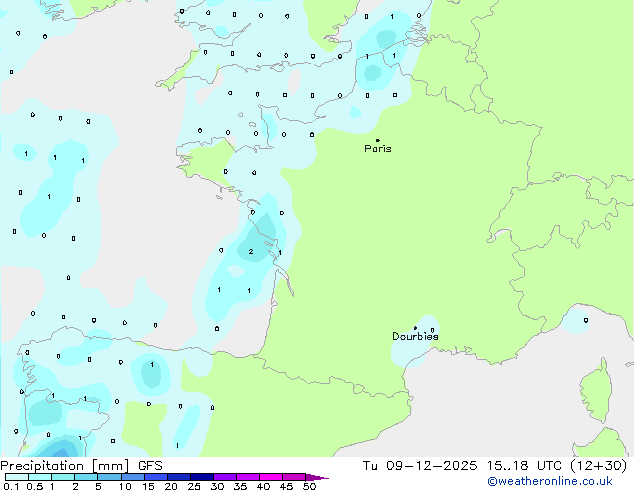Click the weatheronline.co.uk copyright link

(x=550, y=482)
